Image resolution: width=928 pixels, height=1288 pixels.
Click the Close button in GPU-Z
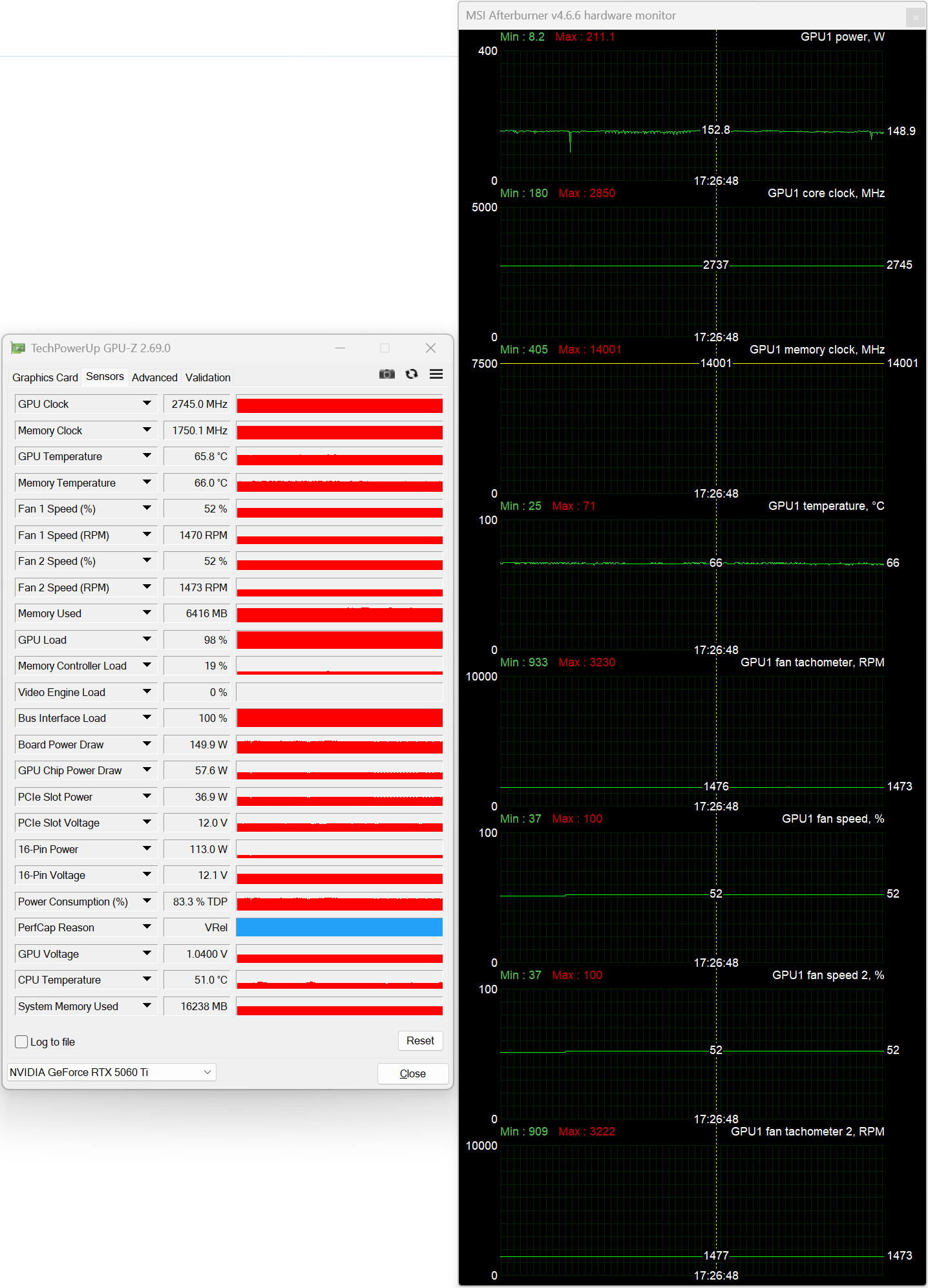[412, 1073]
